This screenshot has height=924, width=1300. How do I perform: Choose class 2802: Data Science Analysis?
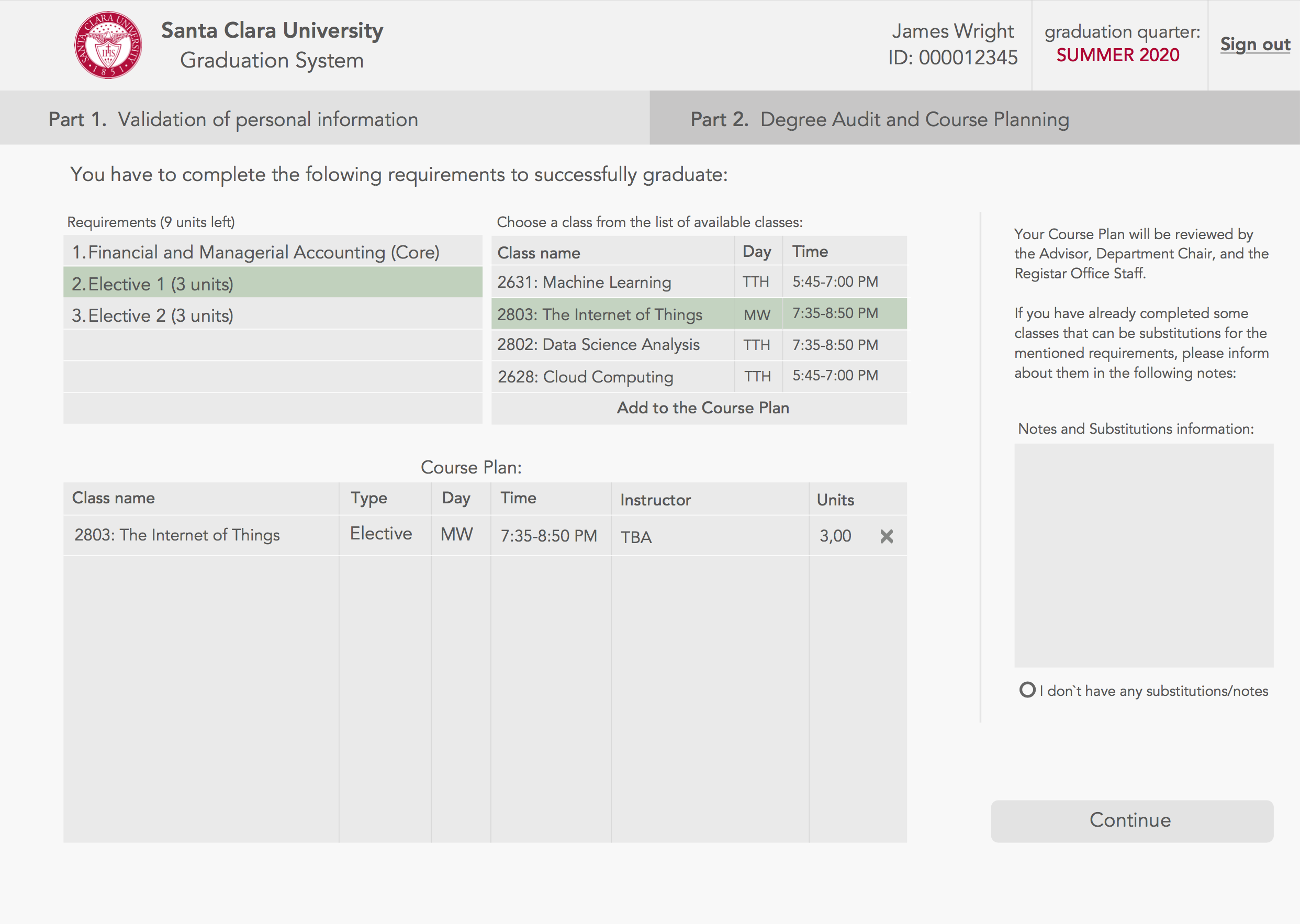598,344
